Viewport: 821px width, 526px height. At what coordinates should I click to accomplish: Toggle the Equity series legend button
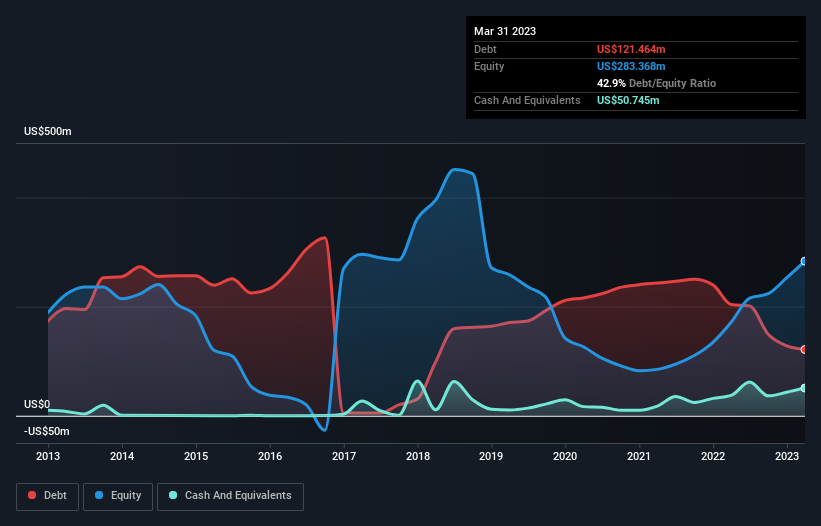118,496
